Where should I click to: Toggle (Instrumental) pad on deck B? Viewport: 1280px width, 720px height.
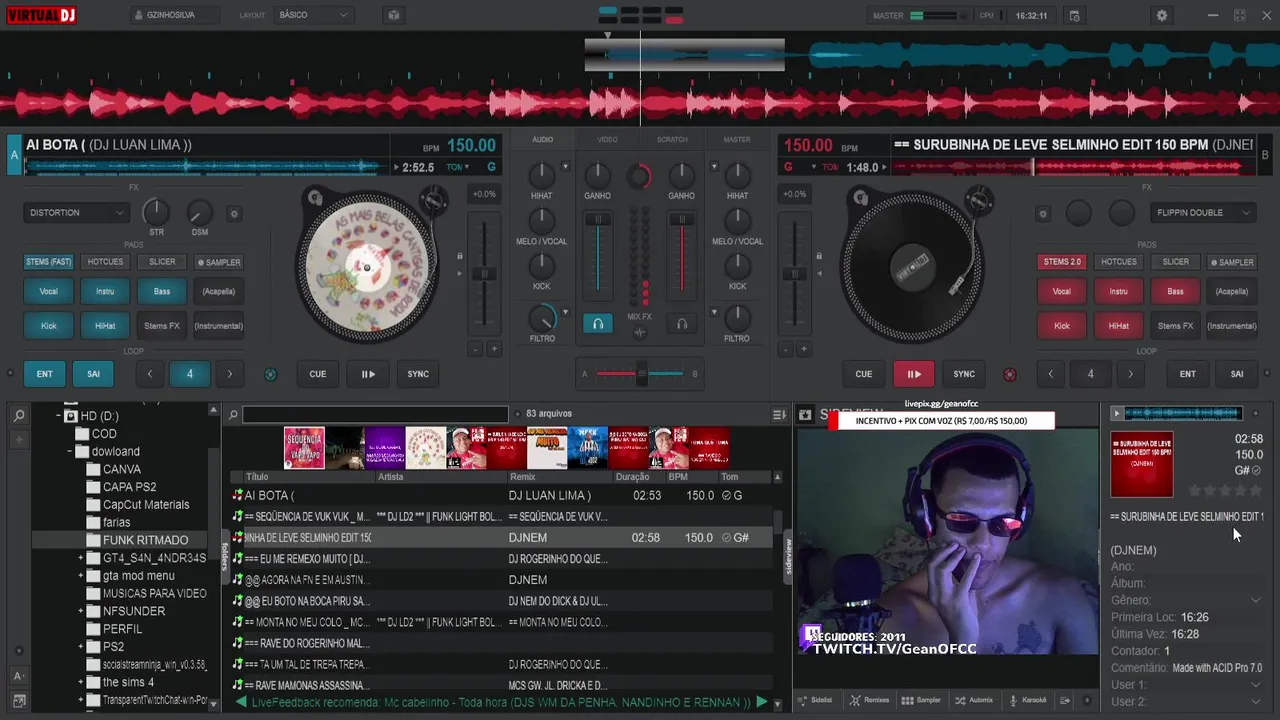(1232, 325)
